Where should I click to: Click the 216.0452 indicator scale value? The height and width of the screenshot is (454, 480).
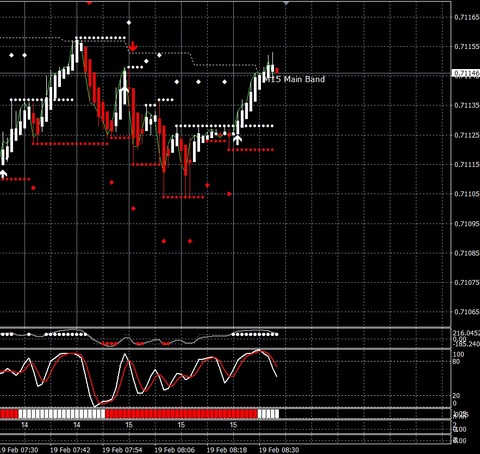tap(466, 333)
